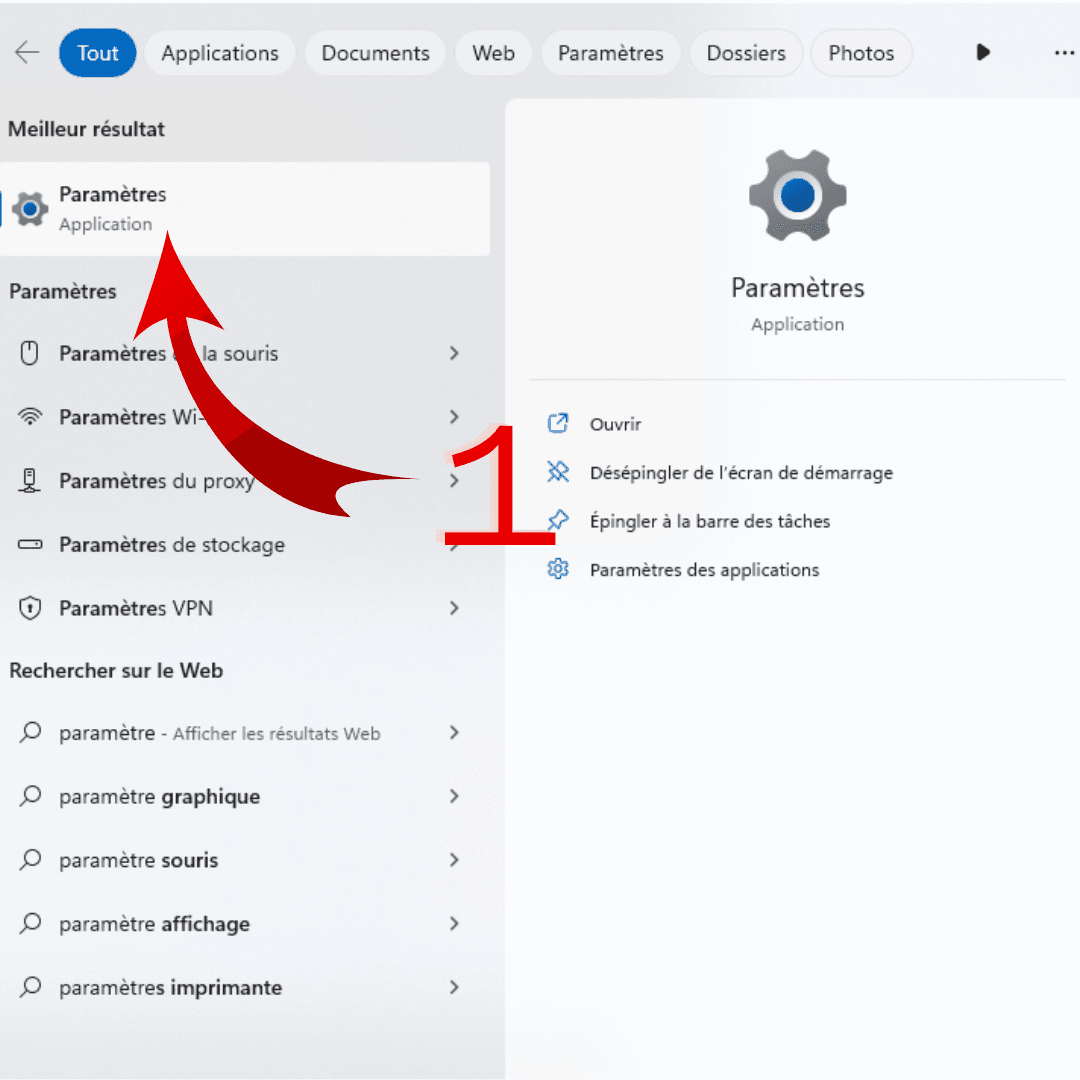Select Désépingler de l'écran de démarrage
Viewport: 1080px width, 1080px height.
click(x=740, y=473)
